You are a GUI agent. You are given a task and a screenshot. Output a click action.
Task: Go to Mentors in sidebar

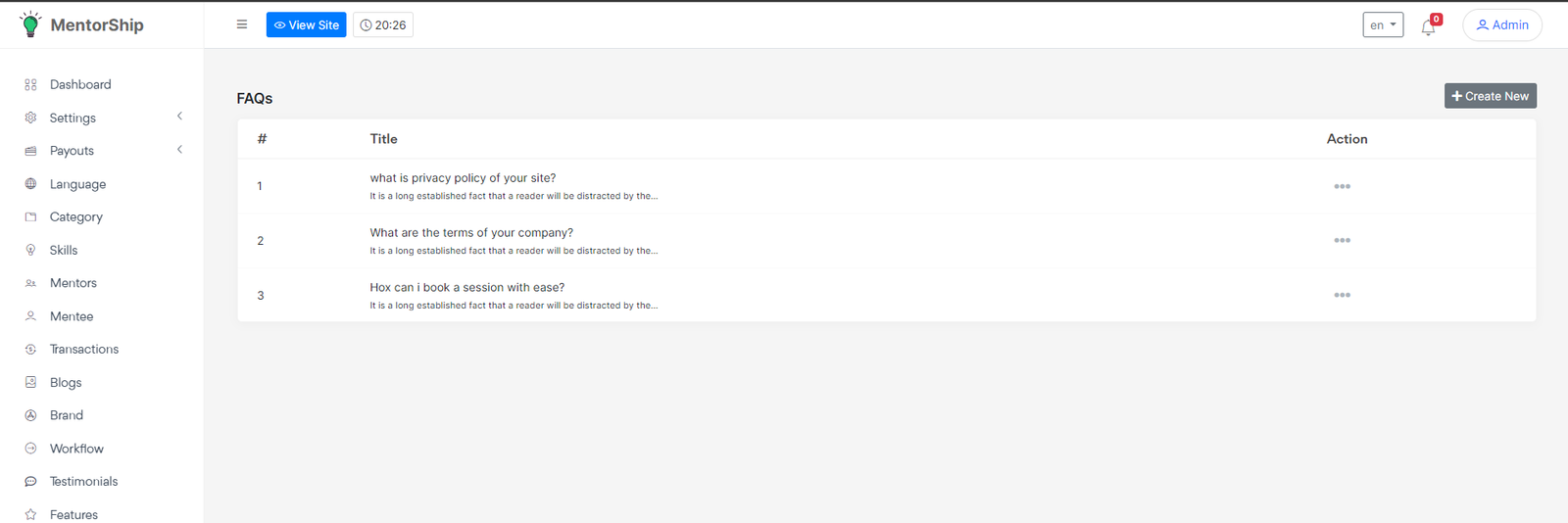pyautogui.click(x=73, y=283)
